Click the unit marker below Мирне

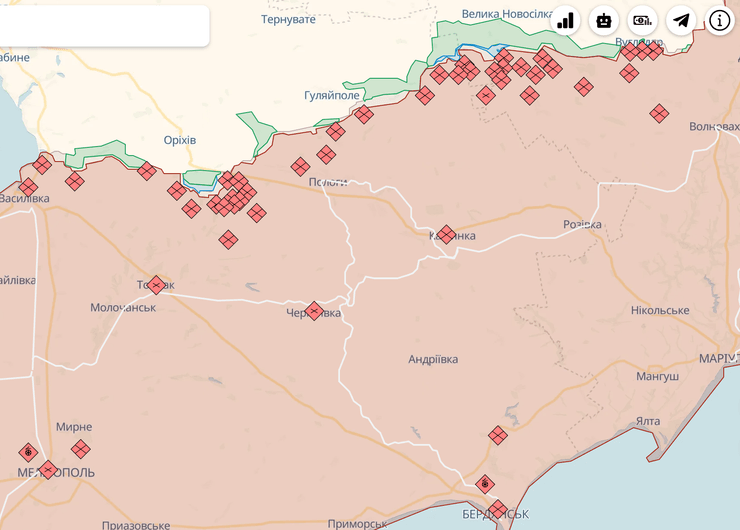coord(81,449)
